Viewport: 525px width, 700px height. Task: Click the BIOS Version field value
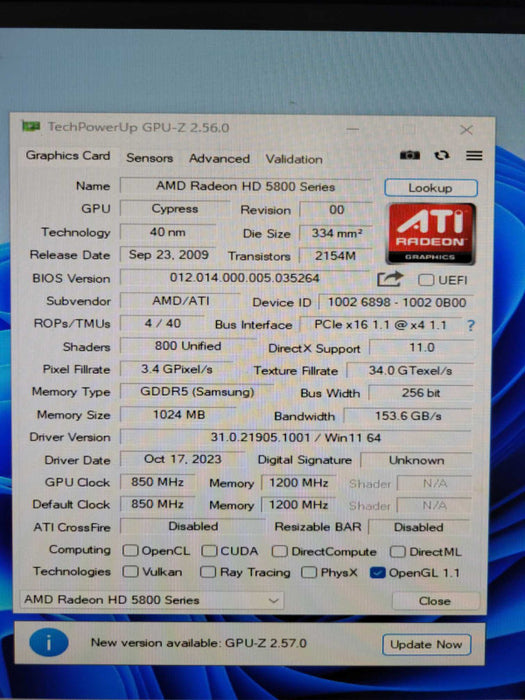pyautogui.click(x=244, y=278)
